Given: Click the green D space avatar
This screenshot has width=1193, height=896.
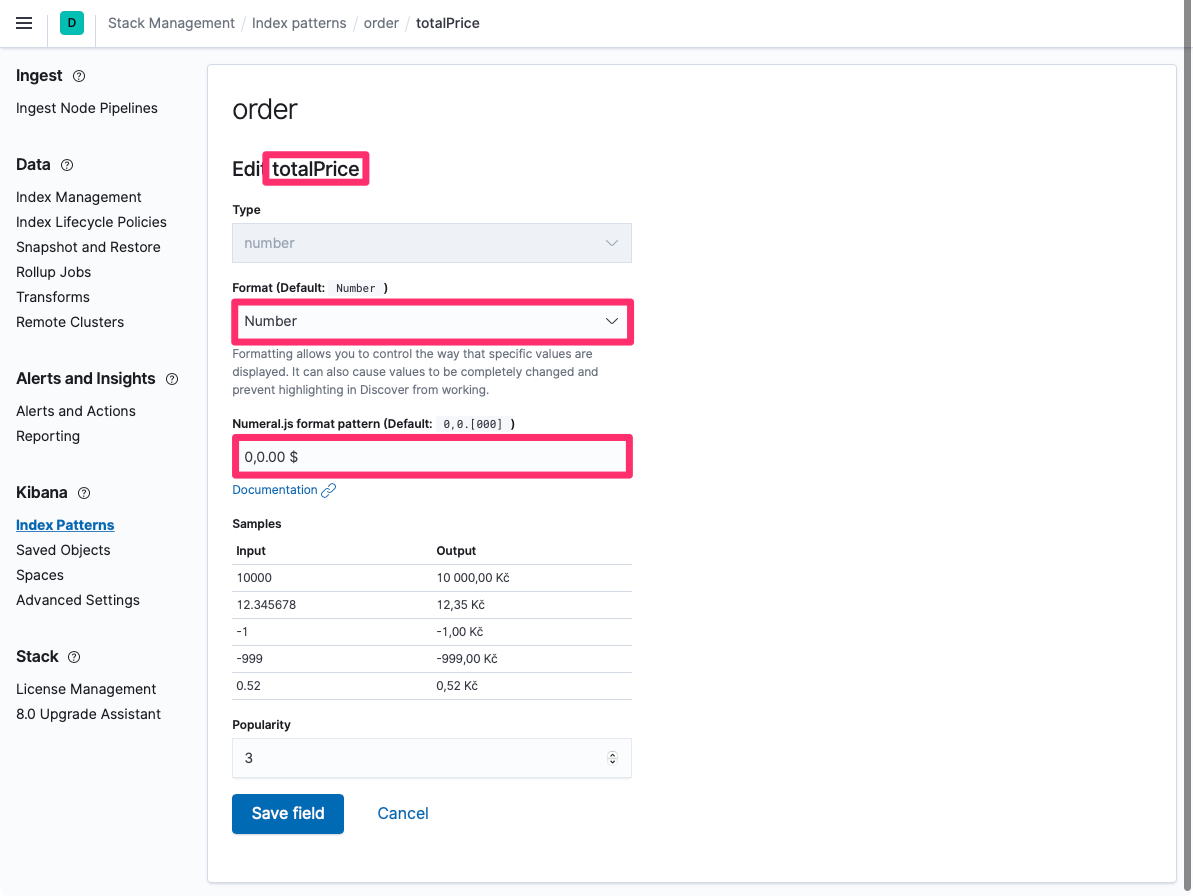Looking at the screenshot, I should point(71,23).
